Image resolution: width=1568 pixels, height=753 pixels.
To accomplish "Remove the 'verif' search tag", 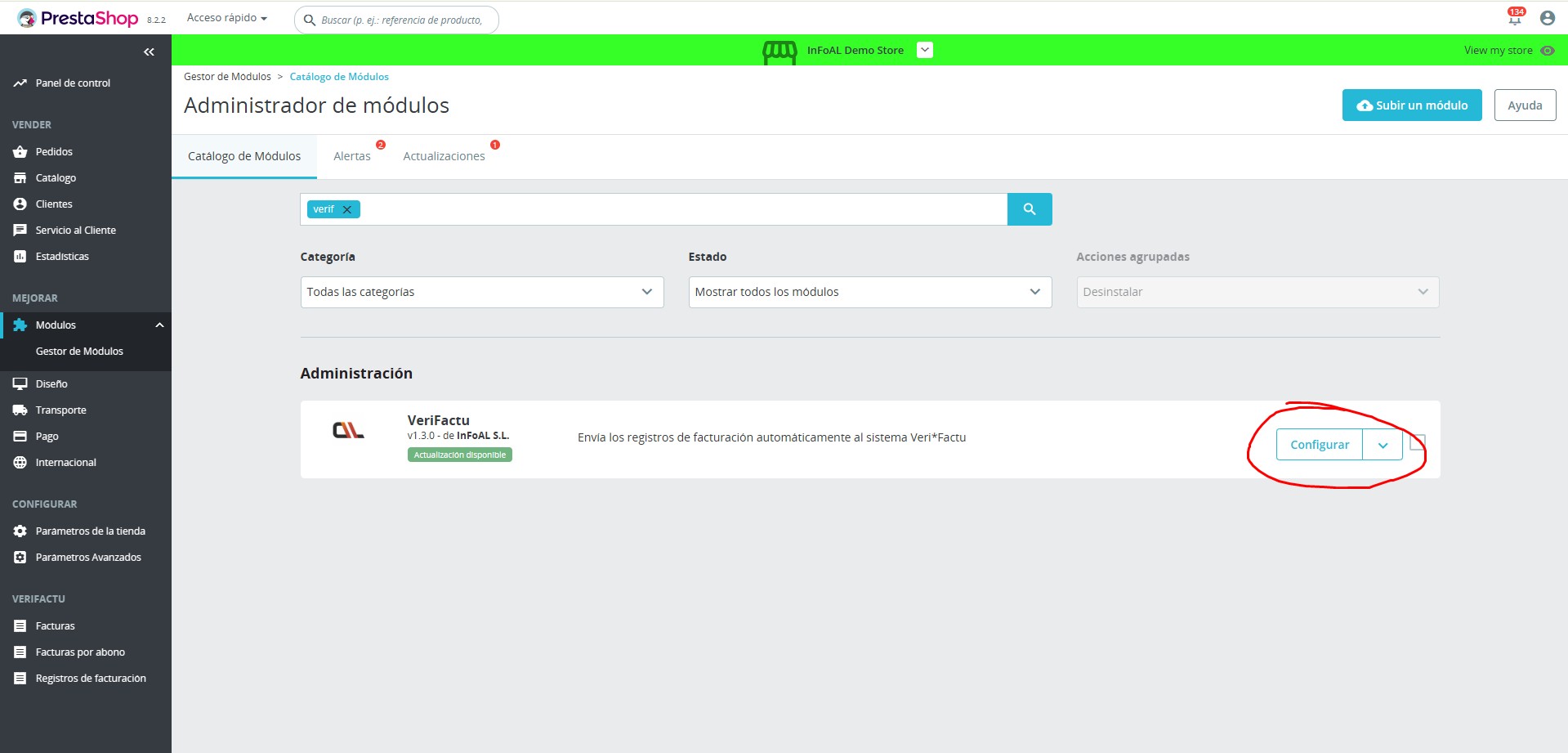I will (x=347, y=210).
